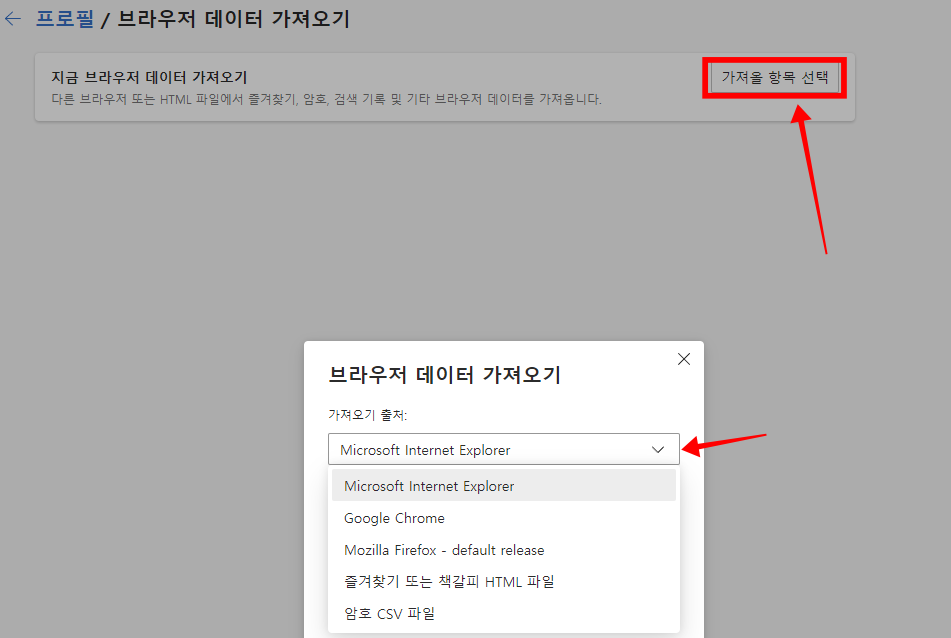Pick Mozilla Firefox - default release option

(x=503, y=550)
